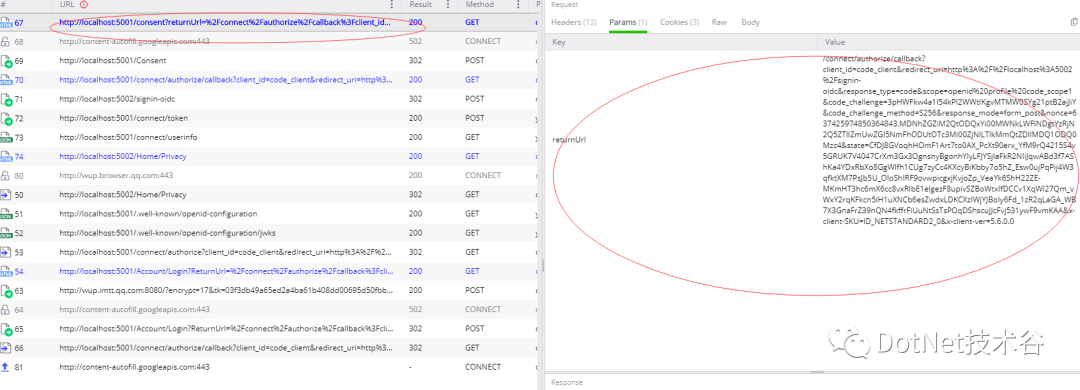Open the Raw request tab
This screenshot has height=390, width=1080.
click(x=719, y=23)
